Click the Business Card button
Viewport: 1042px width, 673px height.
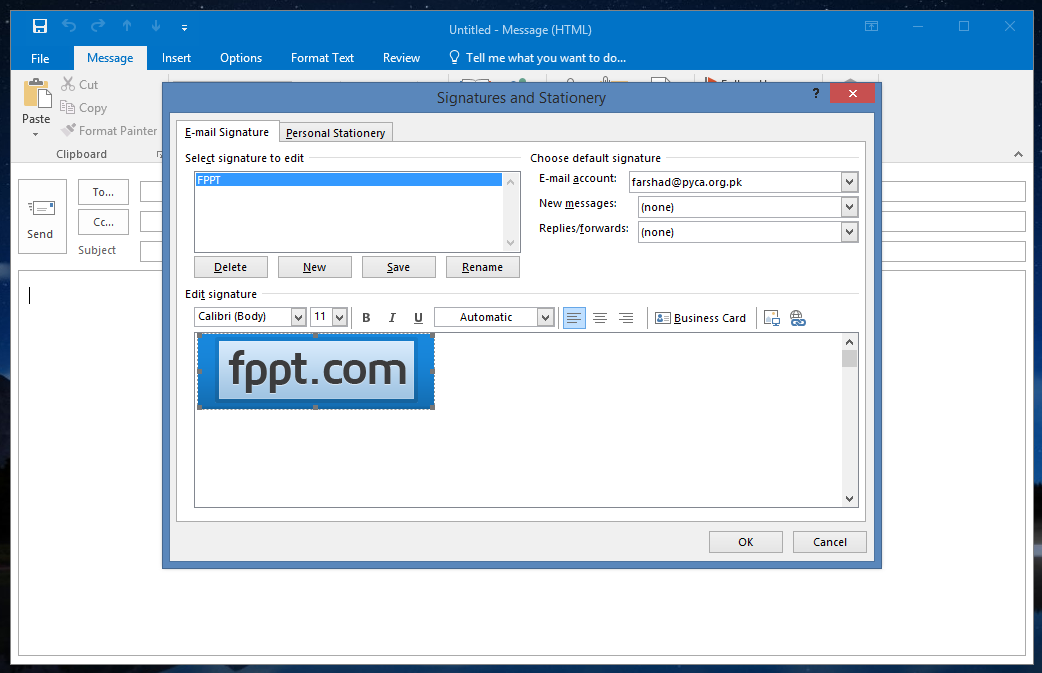(700, 318)
